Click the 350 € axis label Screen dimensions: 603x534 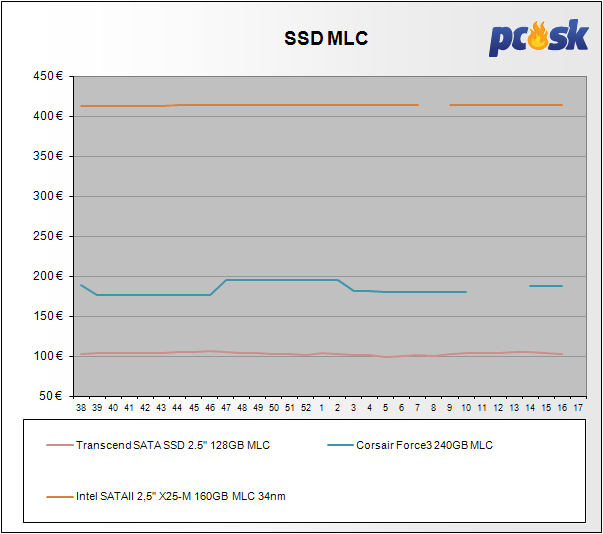coord(48,156)
